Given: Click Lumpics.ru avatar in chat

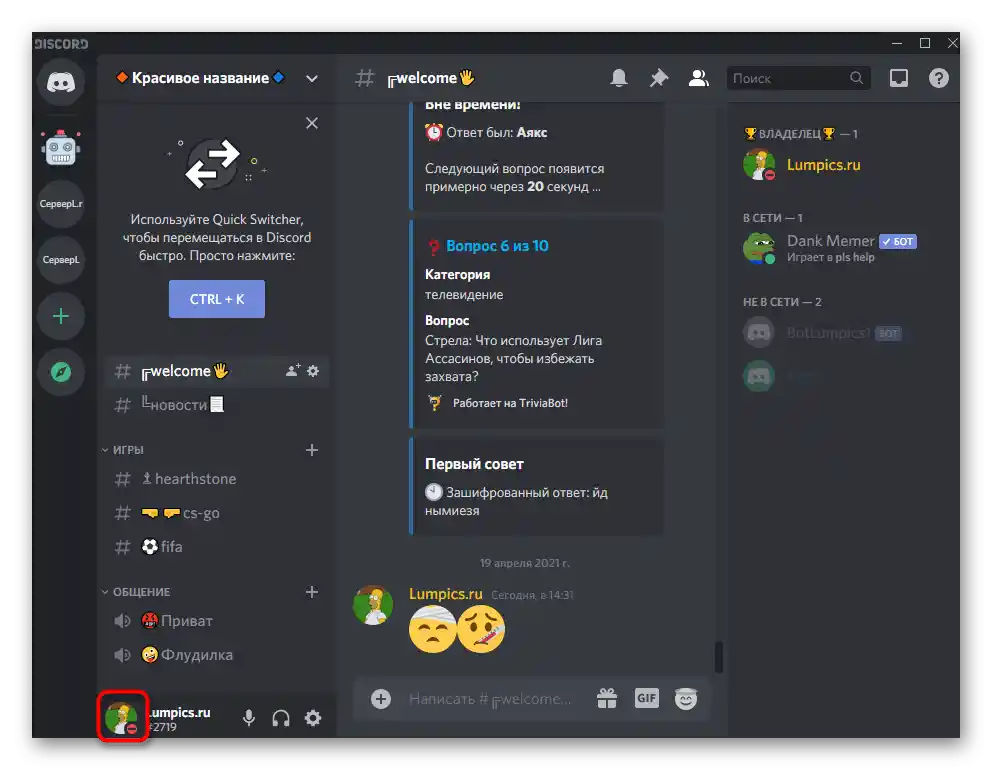Looking at the screenshot, I should (373, 605).
